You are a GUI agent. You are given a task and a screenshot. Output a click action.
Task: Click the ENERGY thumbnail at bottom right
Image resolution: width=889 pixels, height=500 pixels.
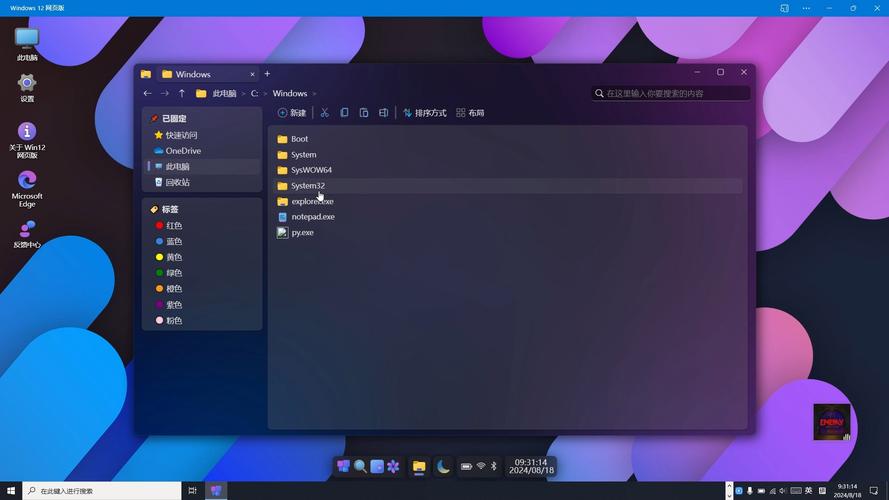click(832, 422)
